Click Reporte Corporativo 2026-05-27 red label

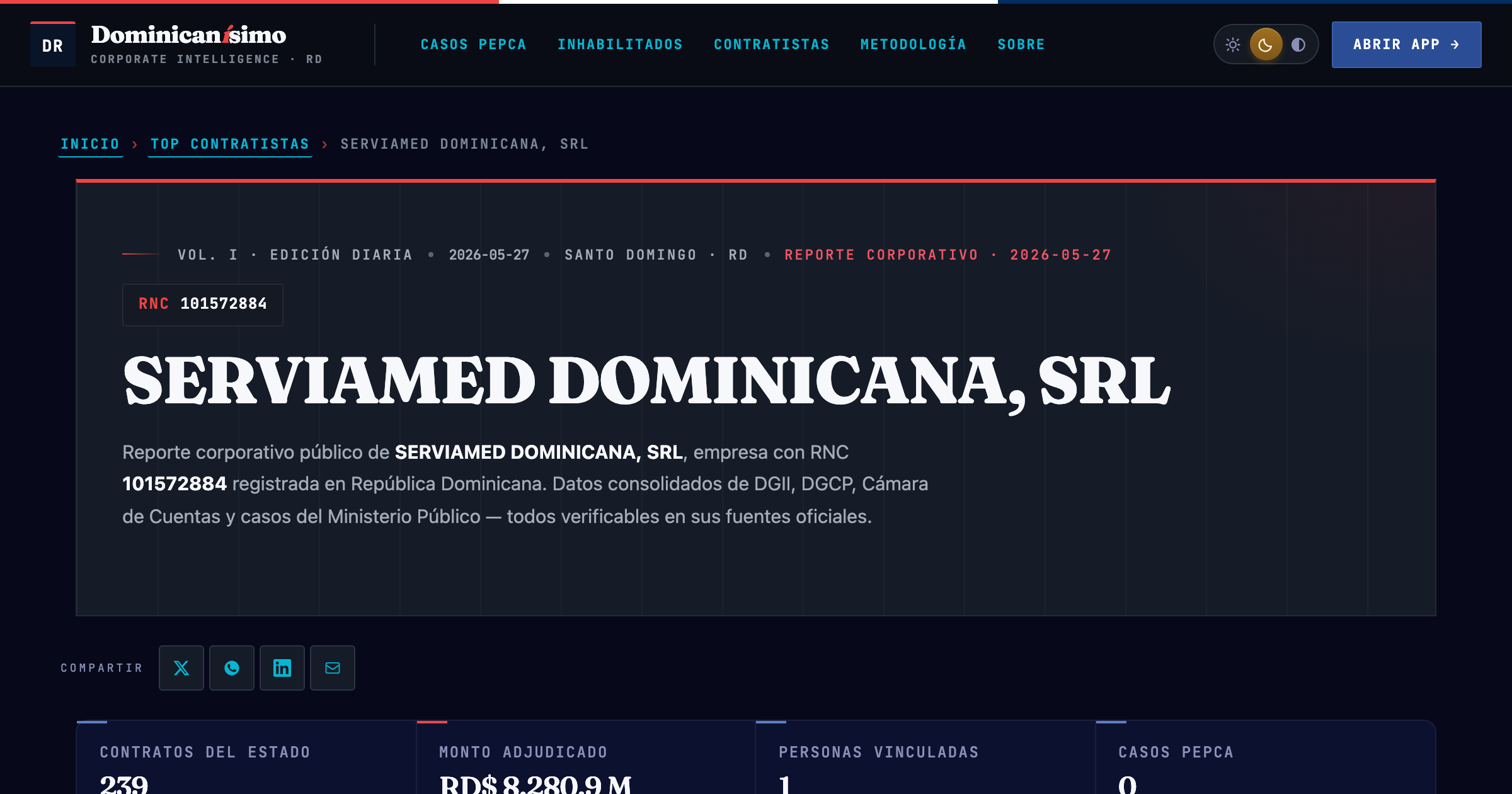(x=948, y=255)
